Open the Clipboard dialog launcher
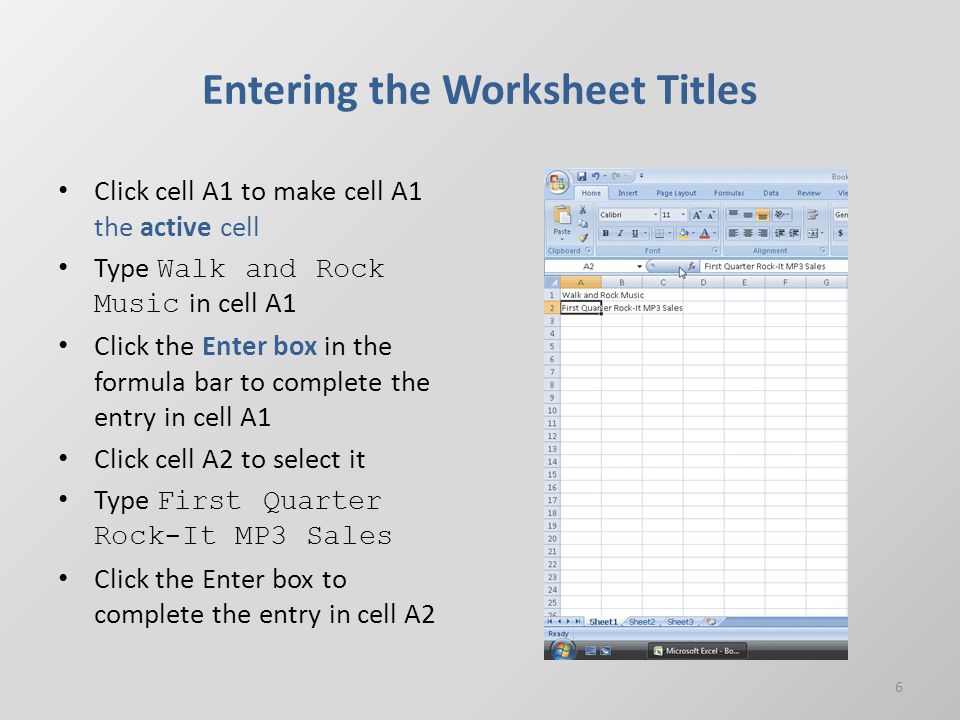Viewport: 960px width, 720px height. pyautogui.click(x=588, y=251)
